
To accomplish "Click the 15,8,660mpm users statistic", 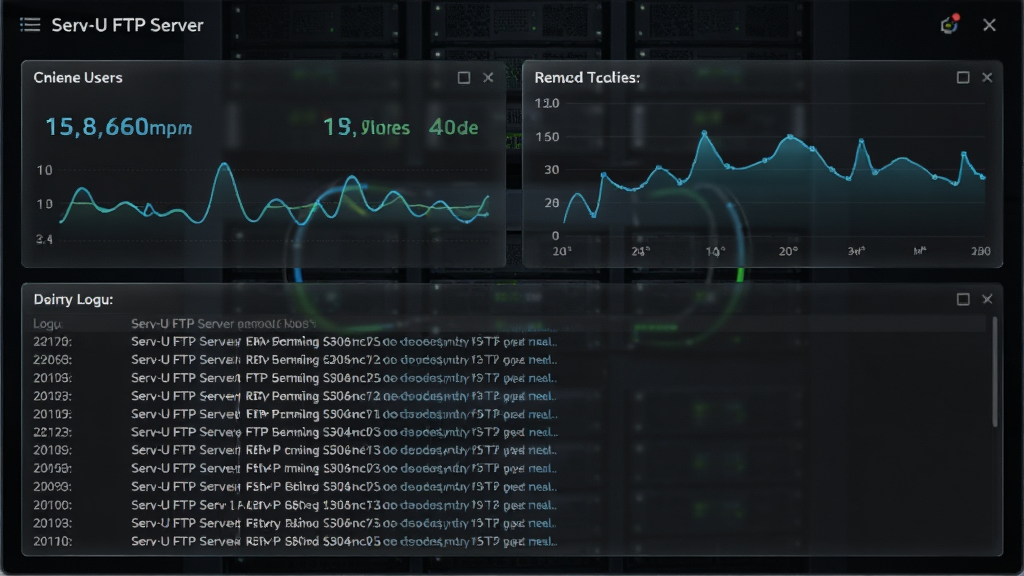I will pyautogui.click(x=119, y=127).
